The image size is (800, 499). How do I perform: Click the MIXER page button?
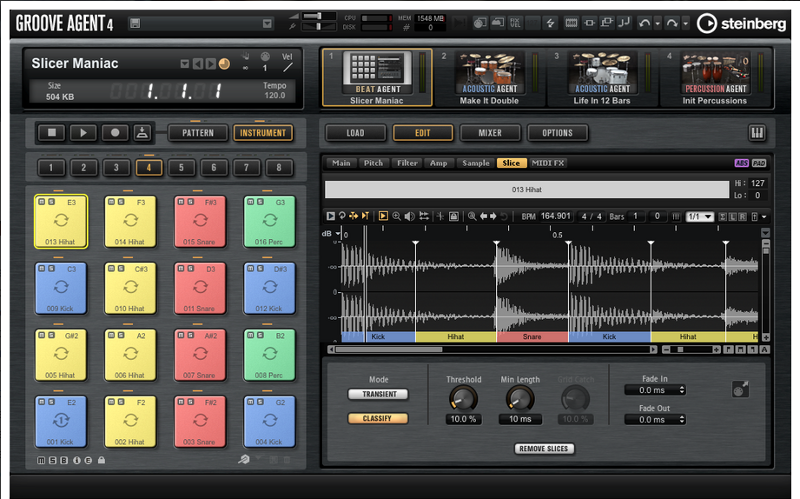click(x=490, y=133)
